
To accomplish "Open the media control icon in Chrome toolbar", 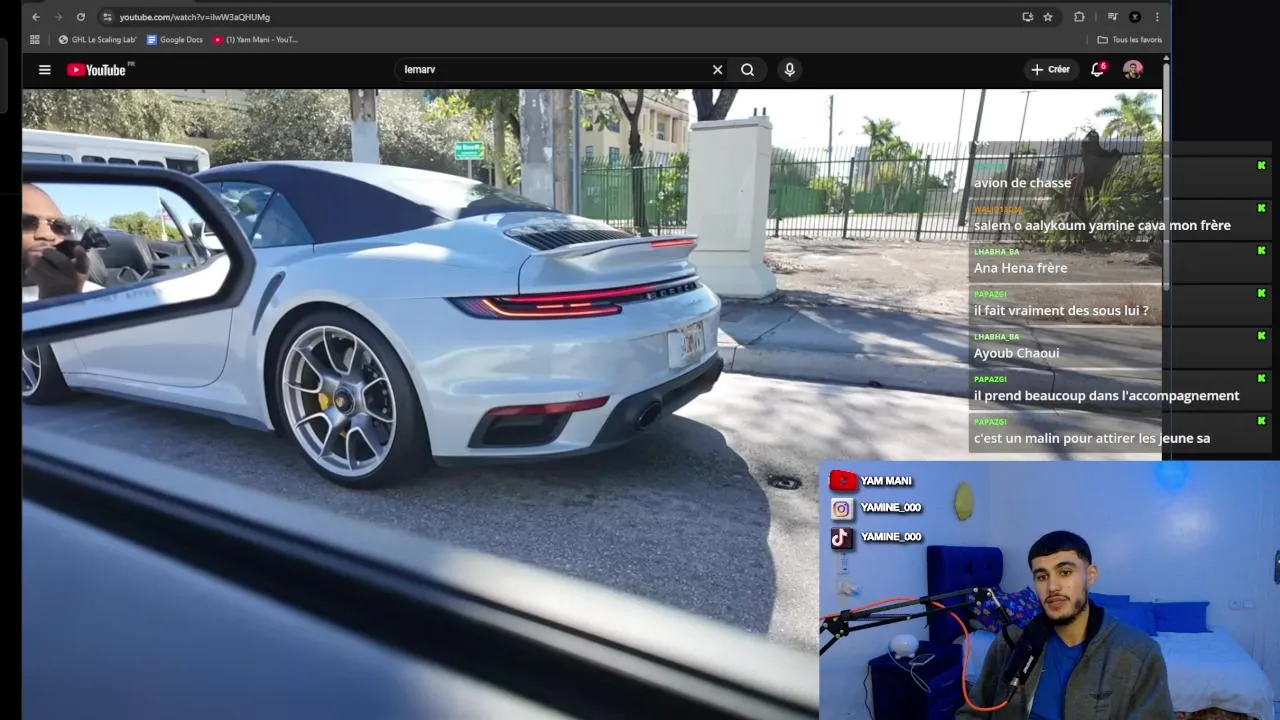I will pos(1112,17).
